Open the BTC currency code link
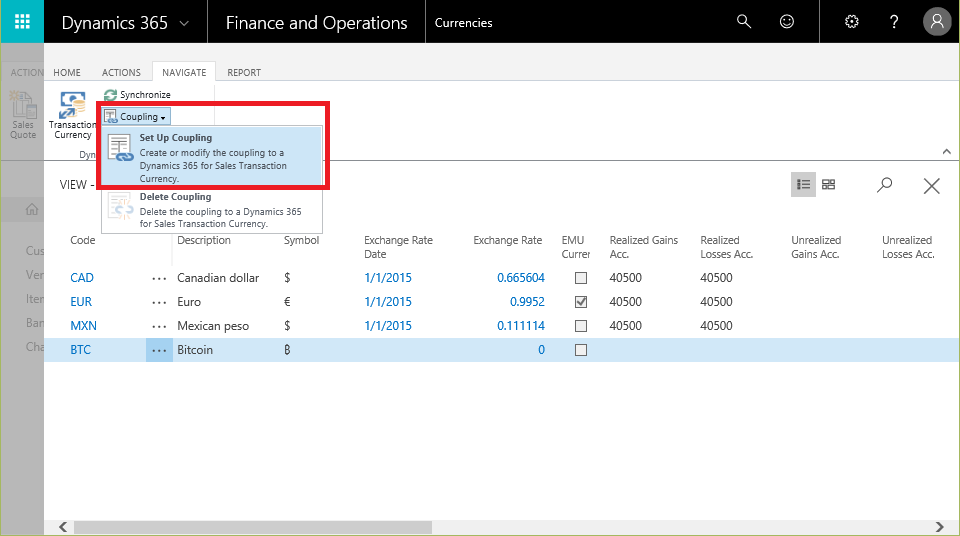The width and height of the screenshot is (960, 536). tap(80, 350)
